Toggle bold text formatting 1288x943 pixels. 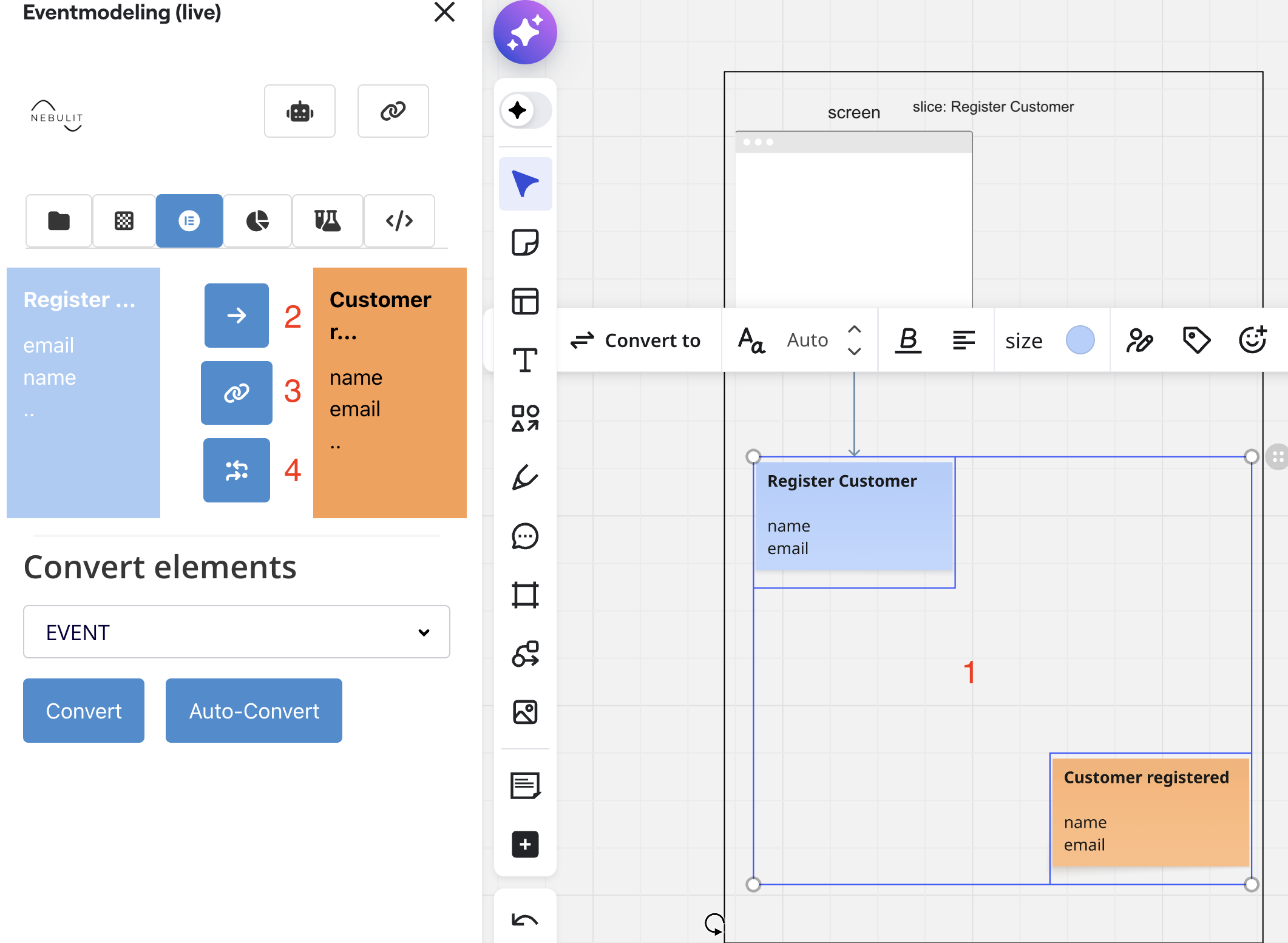click(908, 340)
